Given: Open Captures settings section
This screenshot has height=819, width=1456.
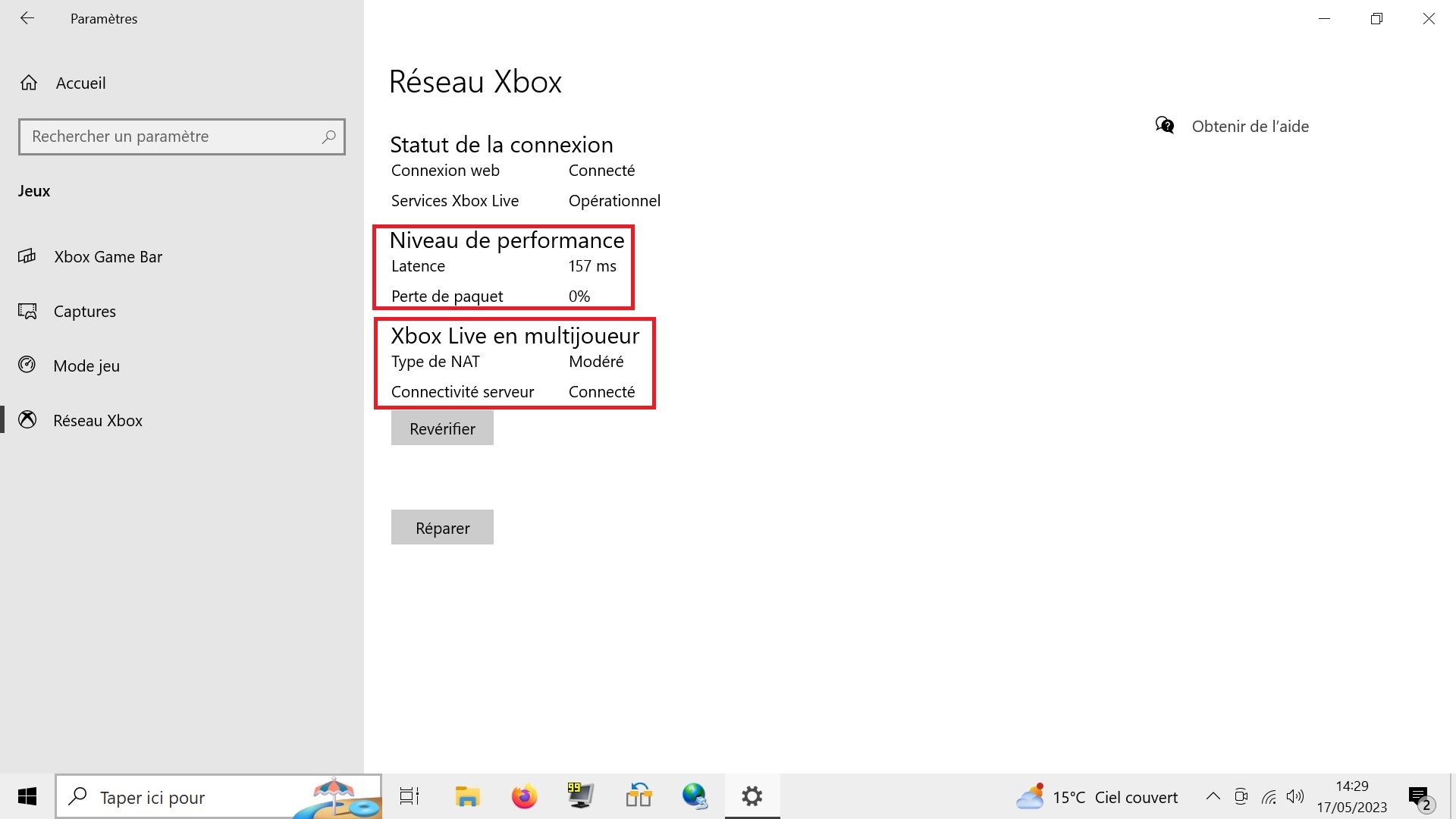Looking at the screenshot, I should [84, 311].
